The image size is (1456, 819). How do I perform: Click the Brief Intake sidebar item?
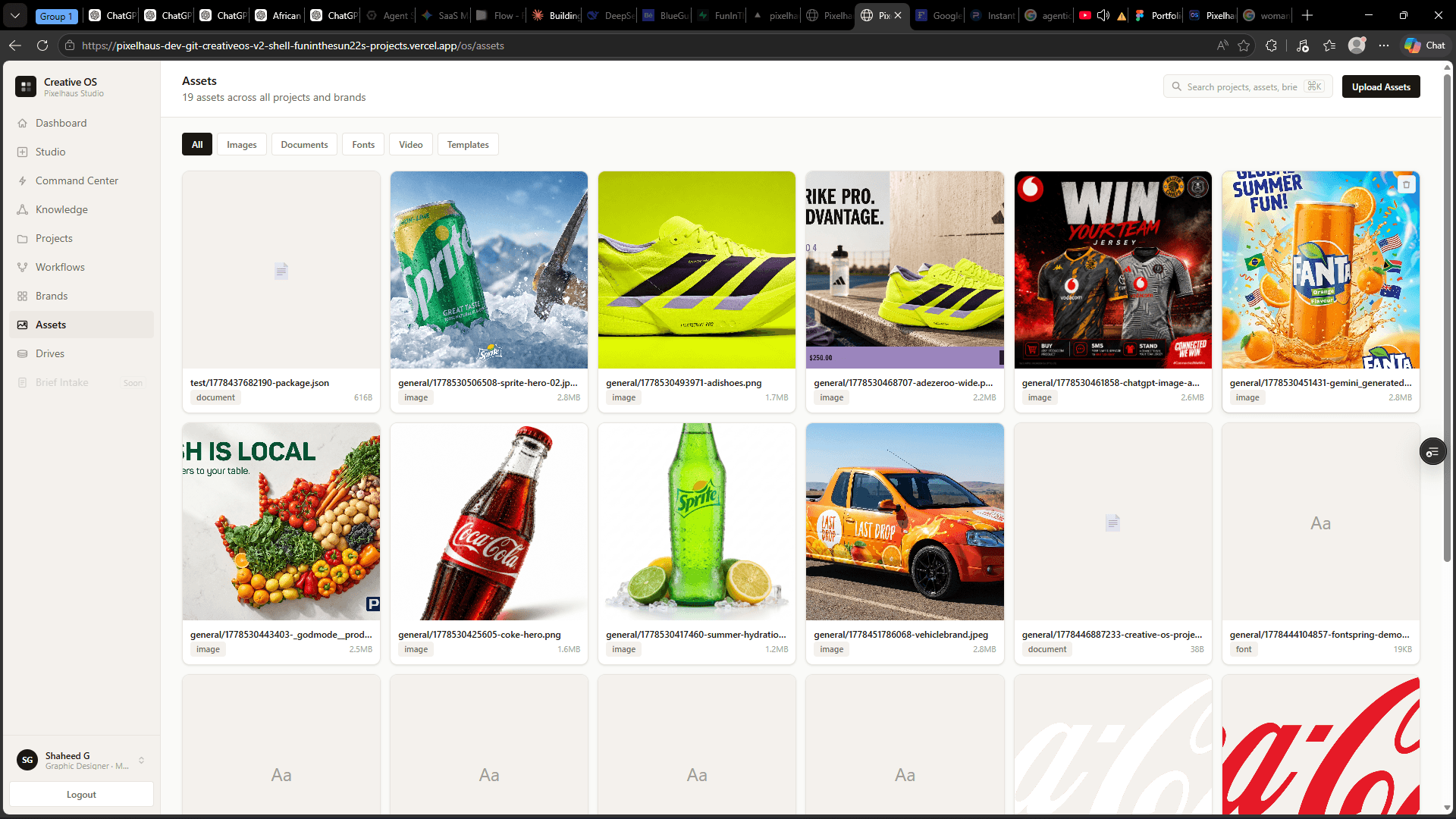81,382
